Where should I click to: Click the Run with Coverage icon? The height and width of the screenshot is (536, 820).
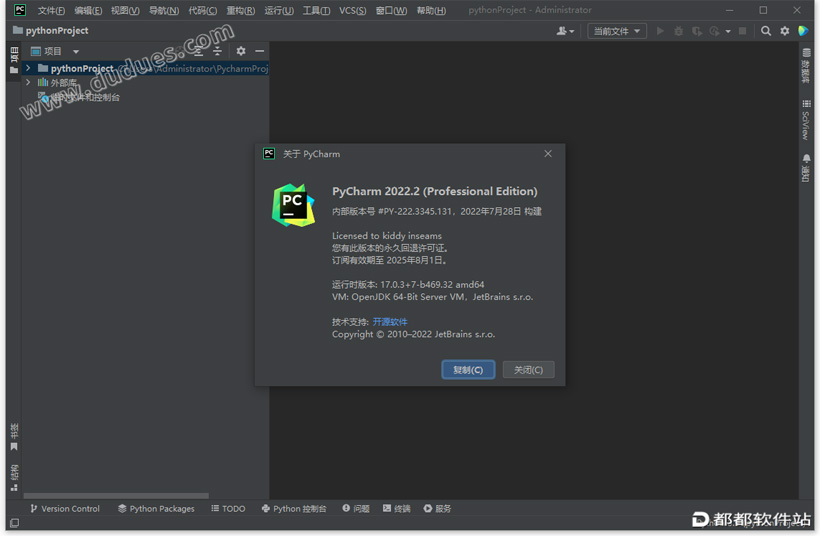(697, 31)
